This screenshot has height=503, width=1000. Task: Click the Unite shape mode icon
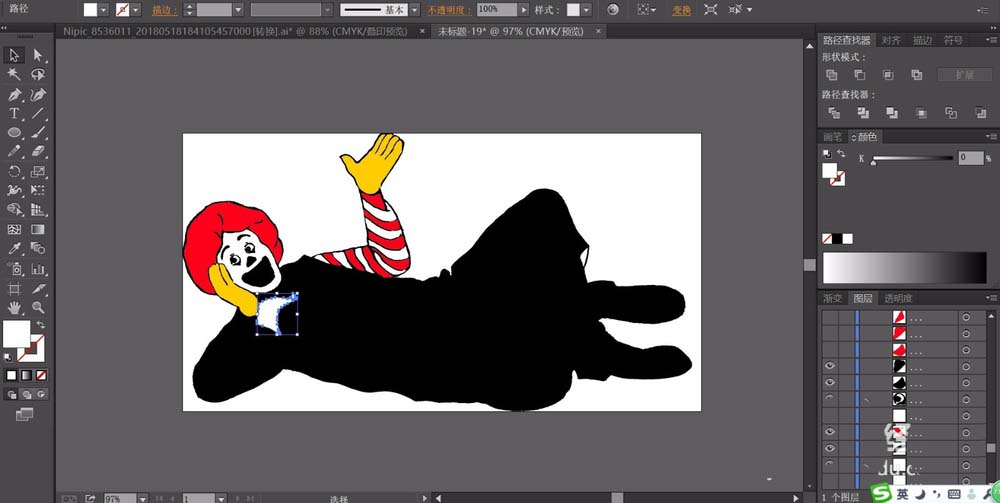[x=832, y=75]
